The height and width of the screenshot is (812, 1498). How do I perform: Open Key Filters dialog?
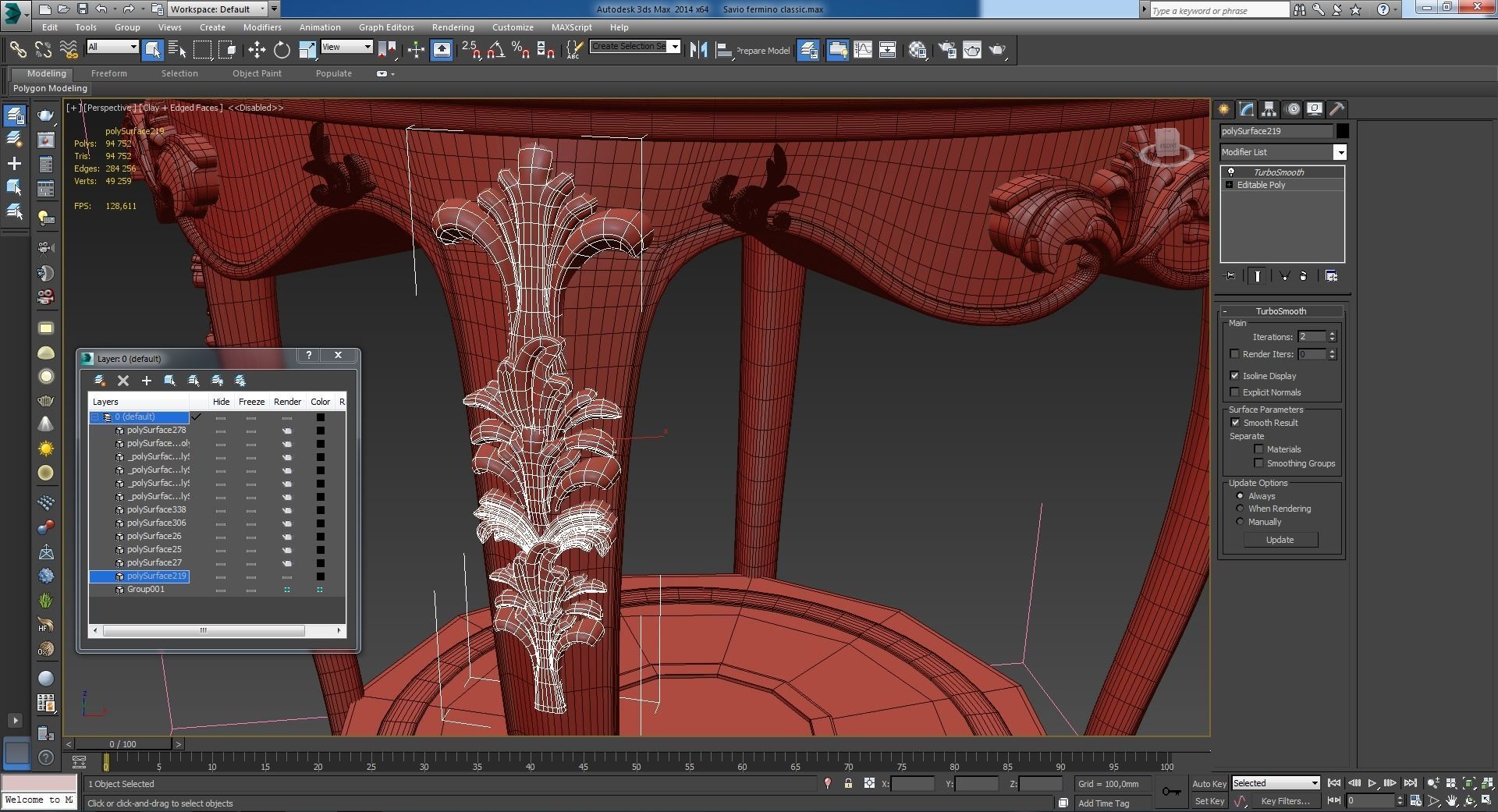(x=1284, y=801)
